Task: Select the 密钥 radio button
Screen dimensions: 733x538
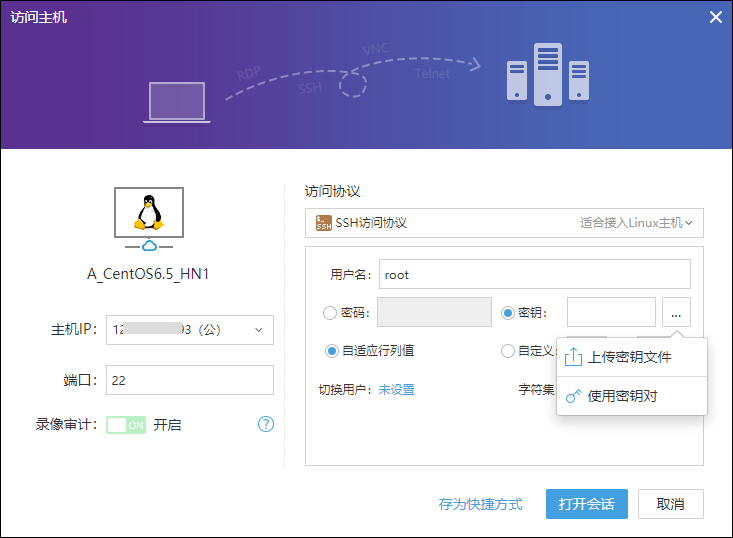Action: coord(508,313)
